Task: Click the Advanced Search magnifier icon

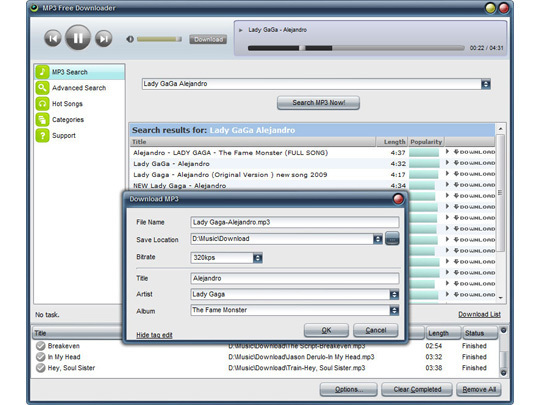Action: (x=42, y=88)
